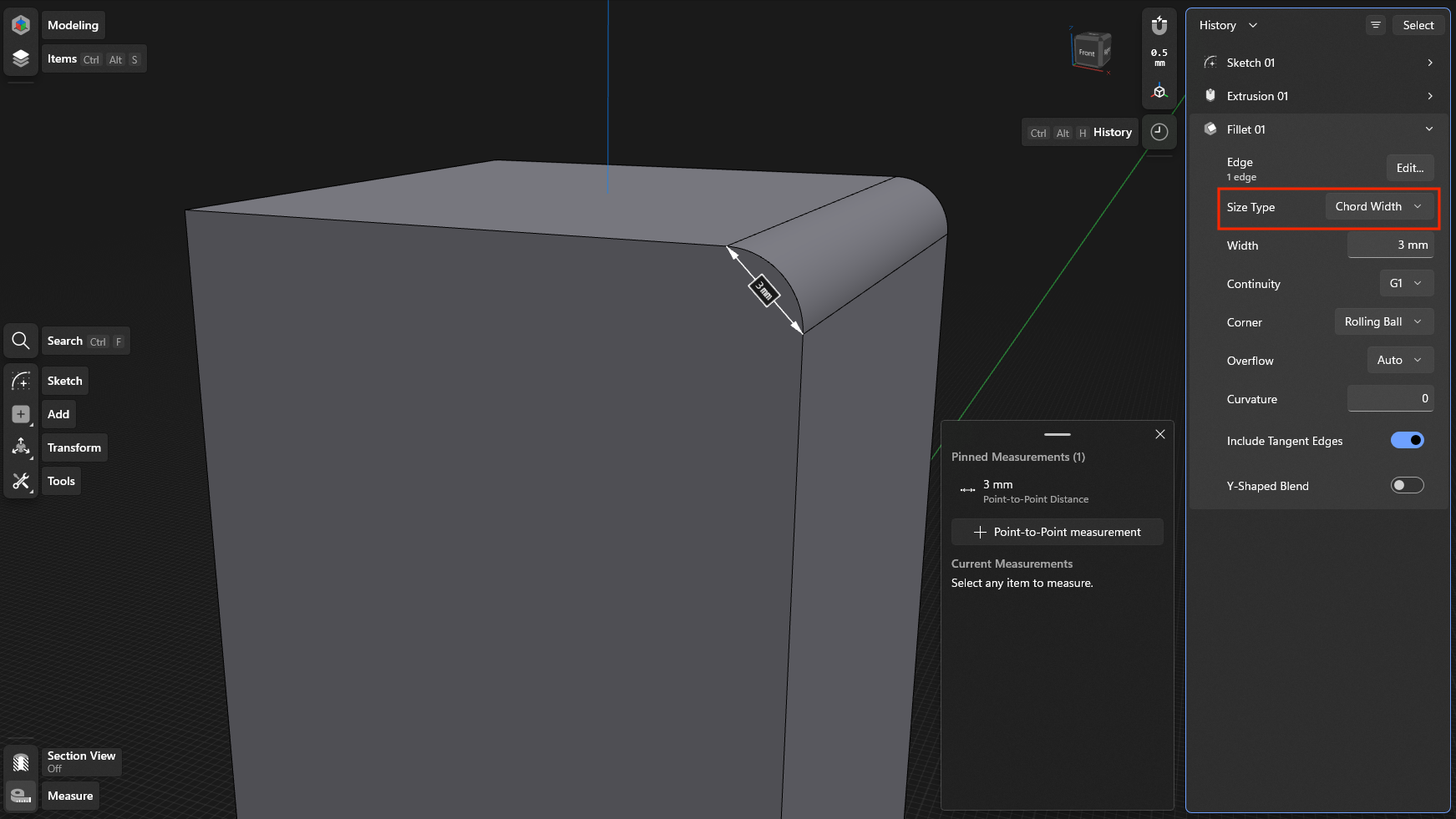Close the Pinned Measurements panel

(x=1160, y=434)
